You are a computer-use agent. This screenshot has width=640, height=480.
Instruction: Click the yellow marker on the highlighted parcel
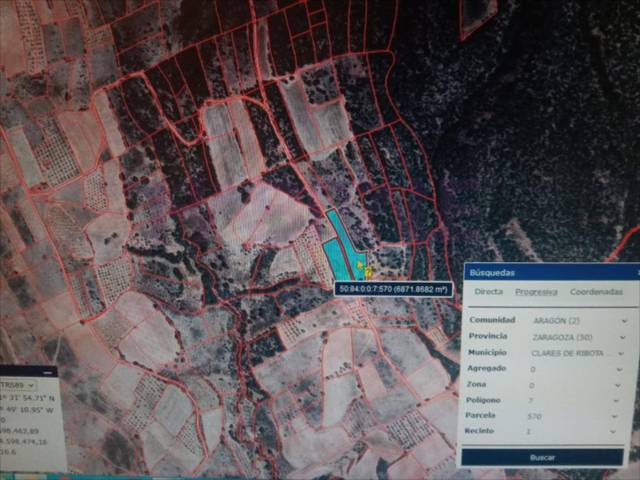(x=367, y=270)
